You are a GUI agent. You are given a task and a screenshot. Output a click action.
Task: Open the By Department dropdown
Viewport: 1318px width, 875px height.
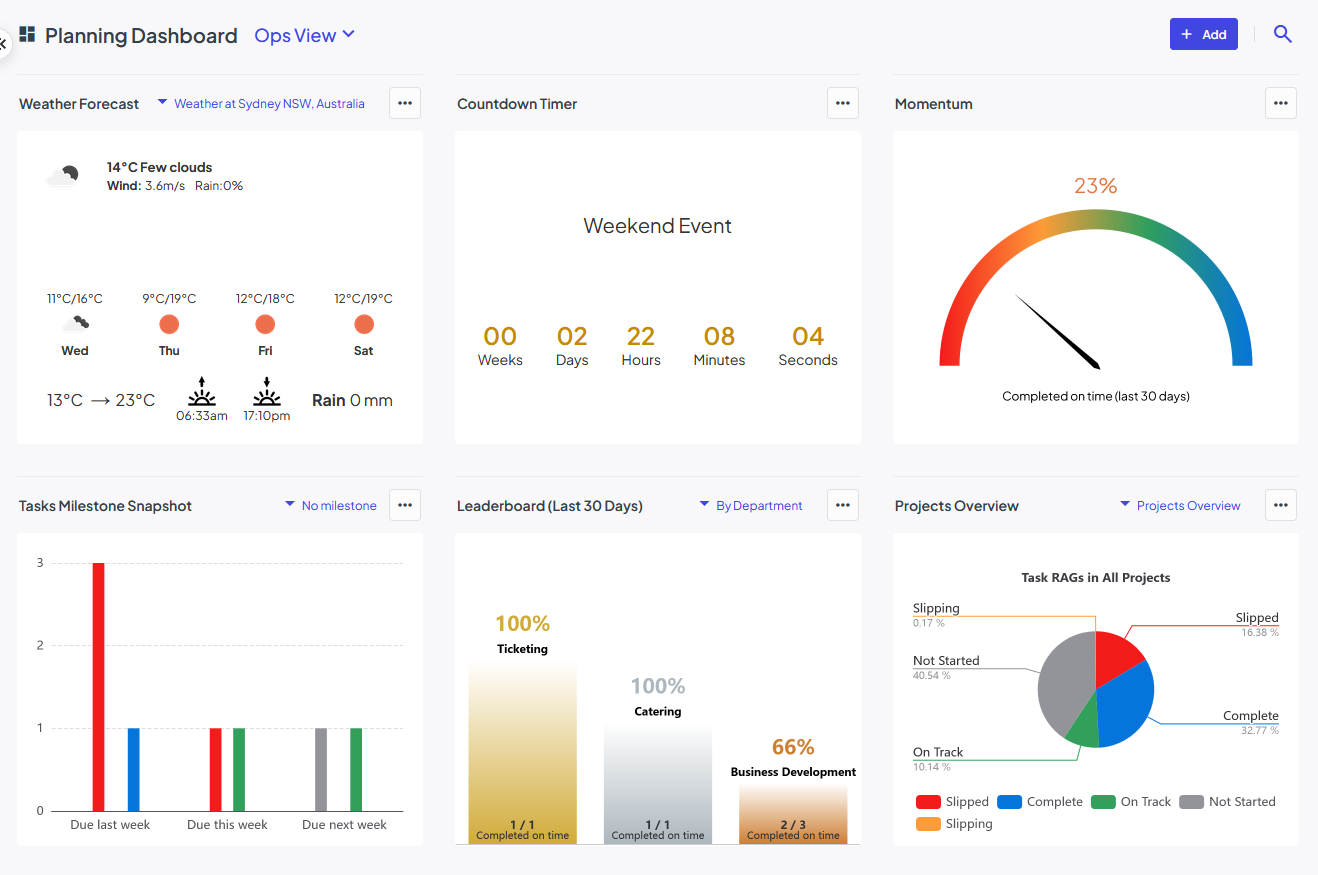pos(751,505)
